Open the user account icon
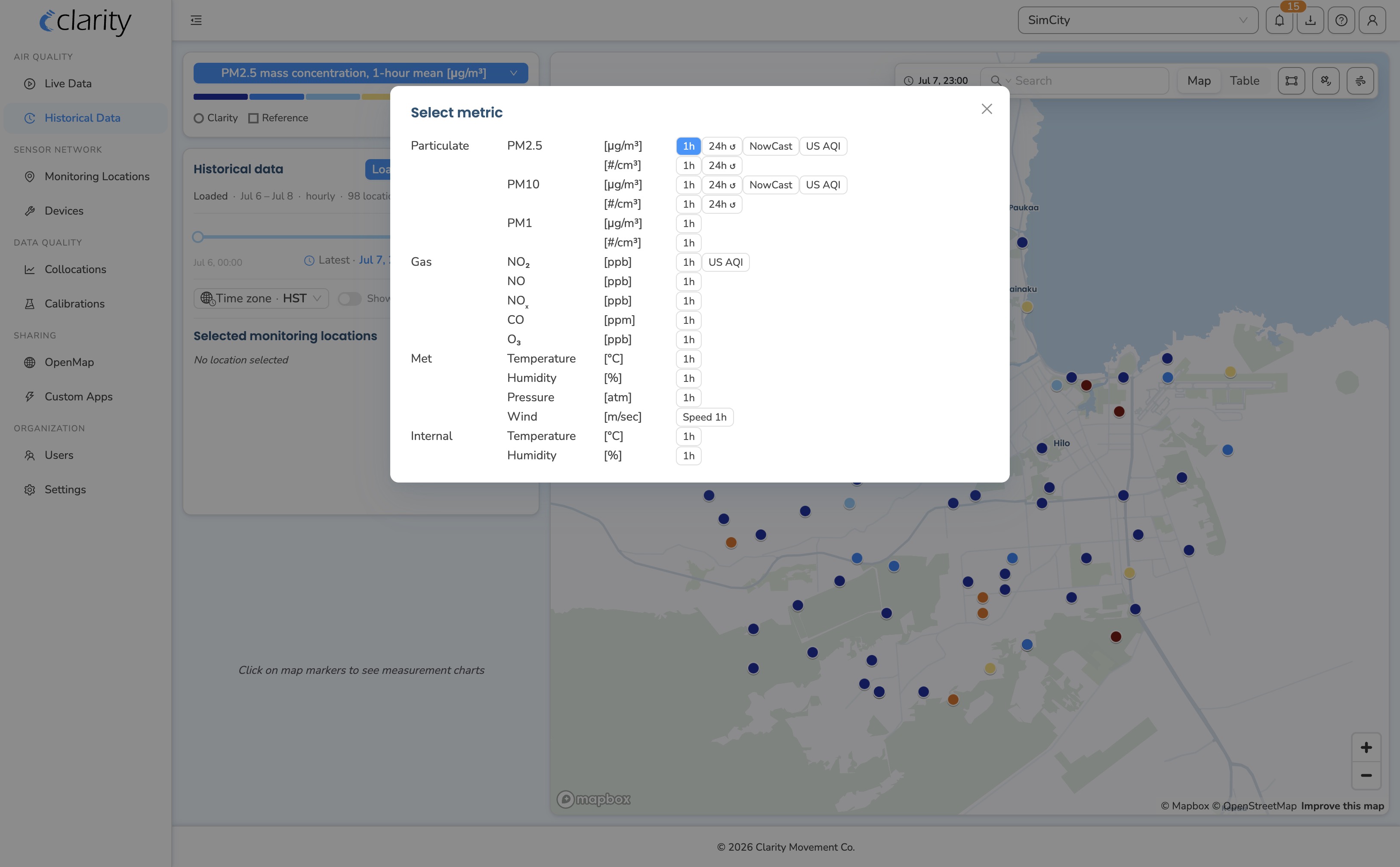Screen dimensions: 1400x867 (1372, 21)
